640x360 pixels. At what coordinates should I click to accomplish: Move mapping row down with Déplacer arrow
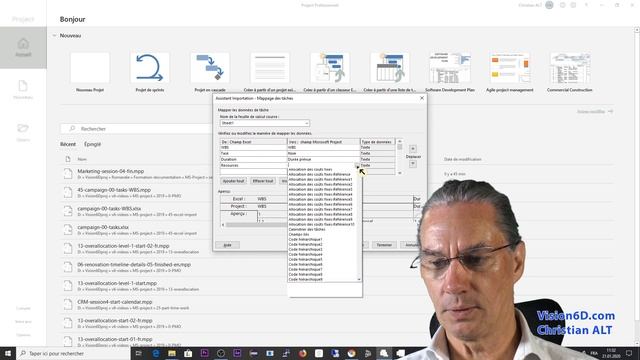click(413, 164)
